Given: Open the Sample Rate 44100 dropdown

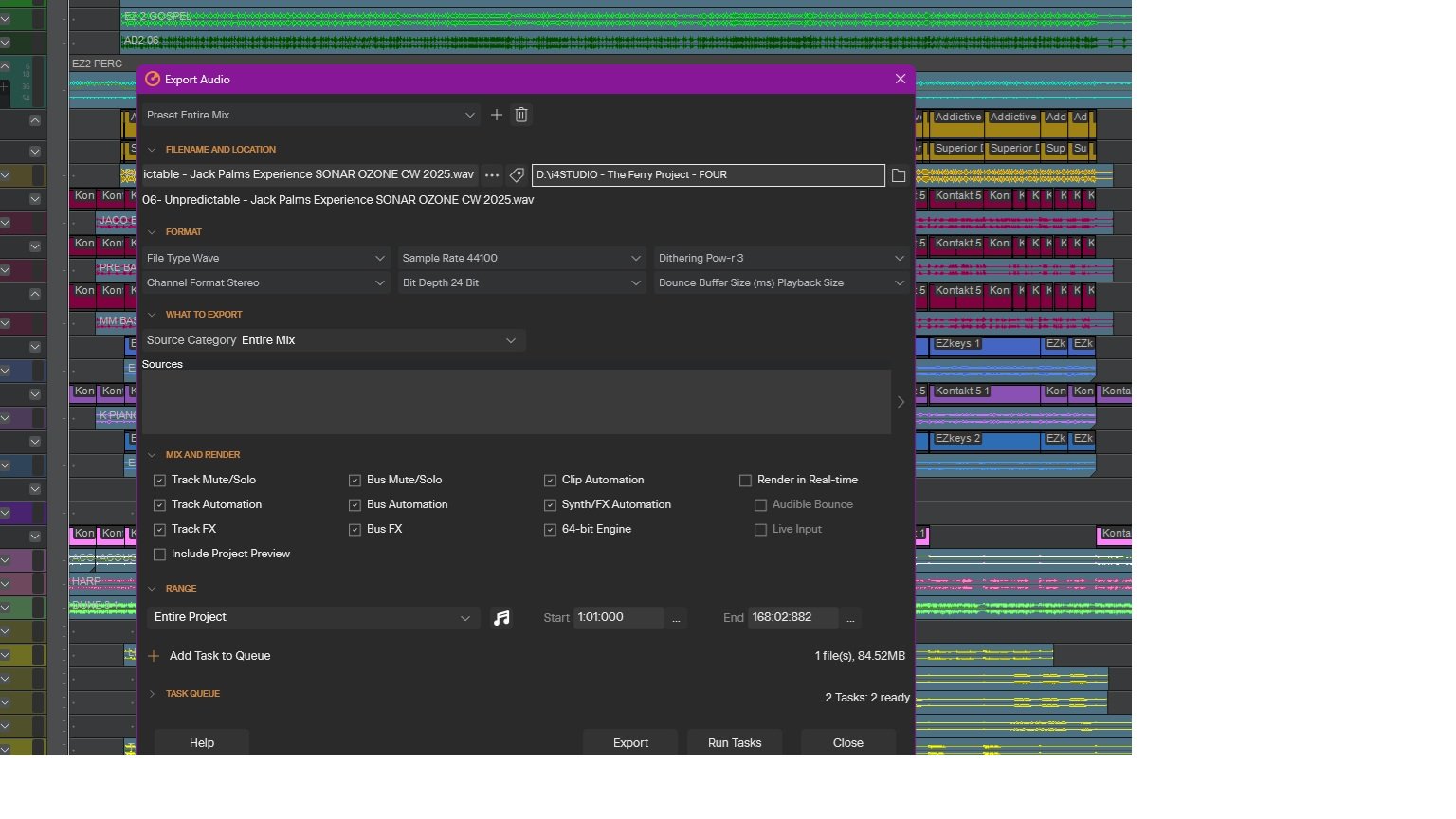Looking at the screenshot, I should [520, 258].
